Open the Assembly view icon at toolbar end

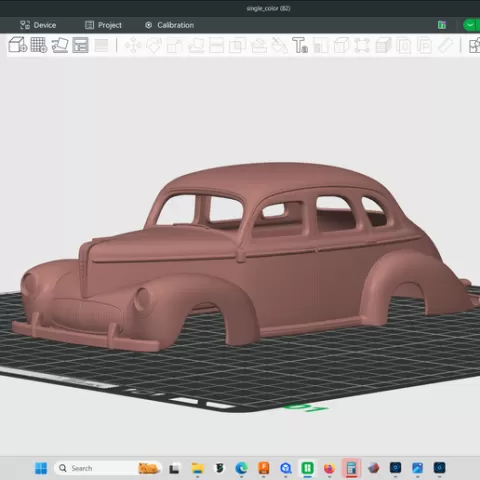[x=474, y=46]
